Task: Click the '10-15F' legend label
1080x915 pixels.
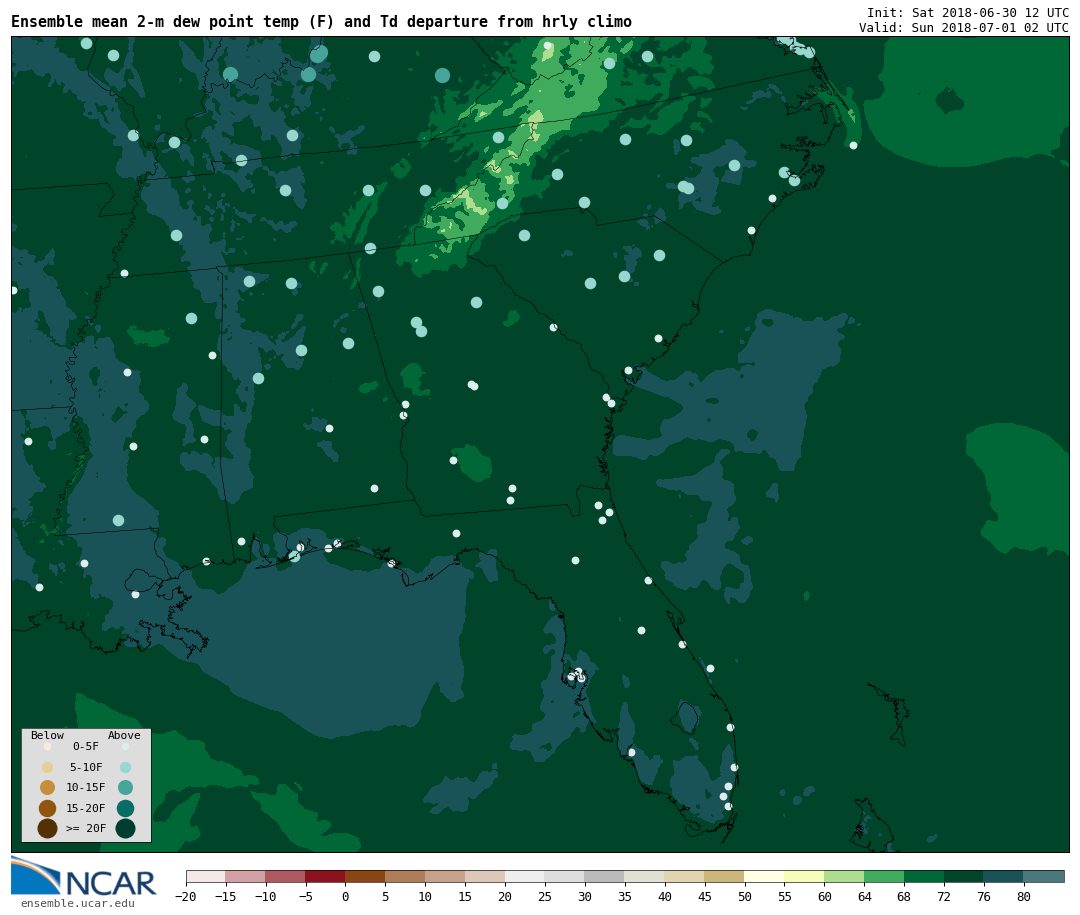Action: pos(86,787)
